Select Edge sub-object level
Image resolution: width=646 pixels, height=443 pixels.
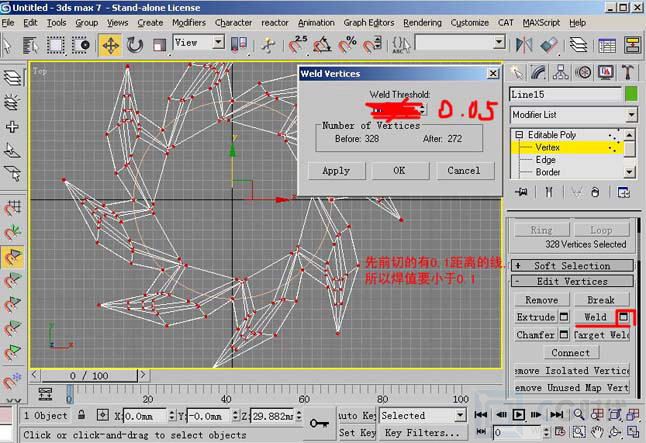[x=545, y=159]
